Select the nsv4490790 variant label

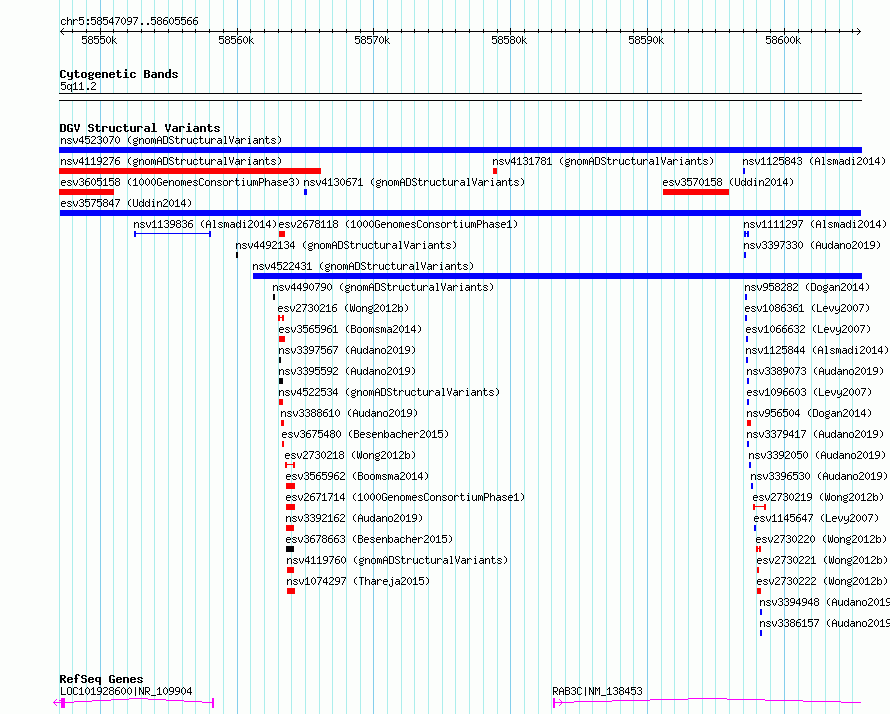383,287
